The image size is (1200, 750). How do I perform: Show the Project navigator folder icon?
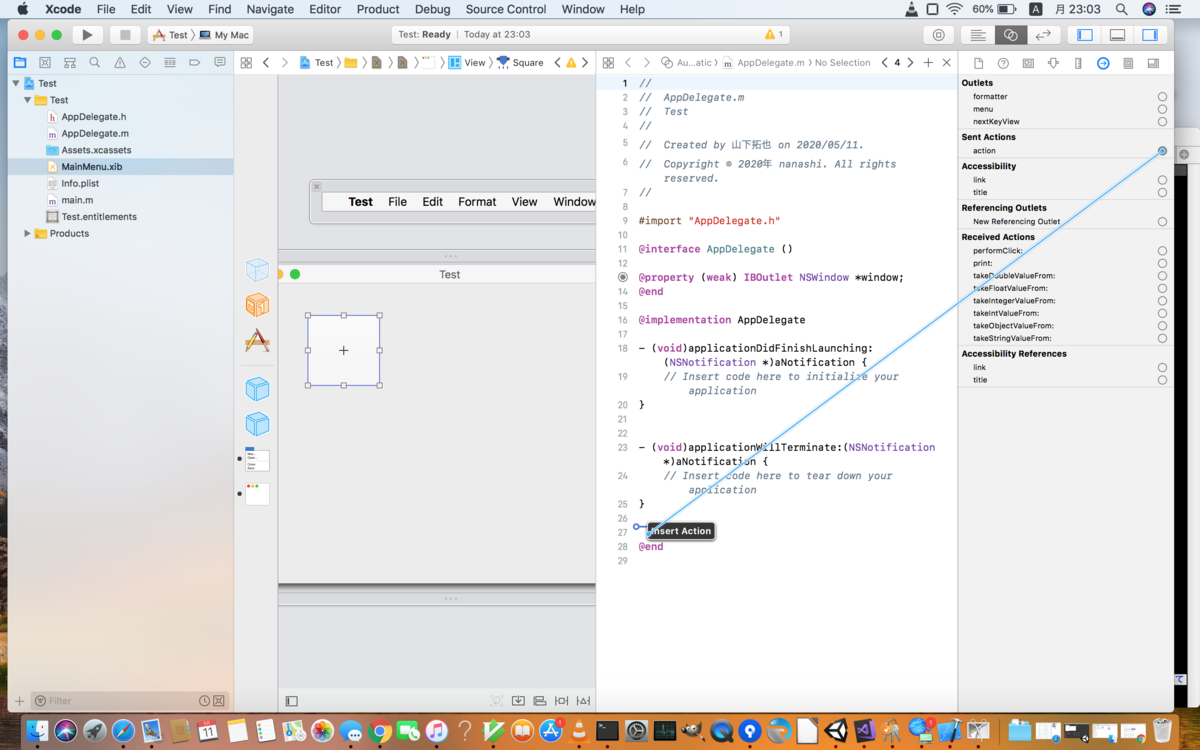tap(20, 62)
